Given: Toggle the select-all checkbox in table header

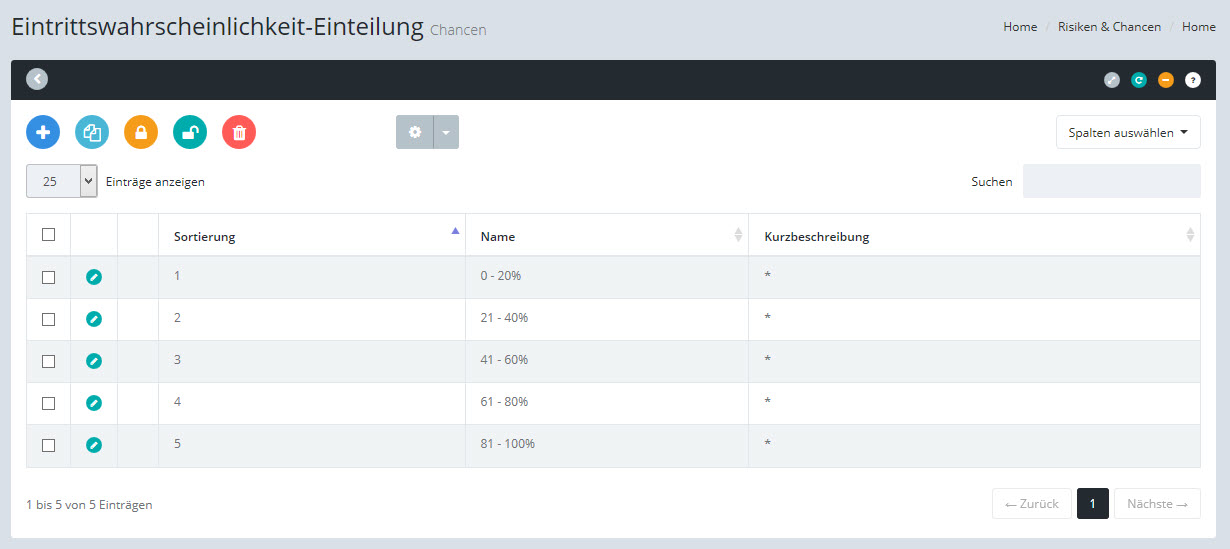Looking at the screenshot, I should coord(48,235).
